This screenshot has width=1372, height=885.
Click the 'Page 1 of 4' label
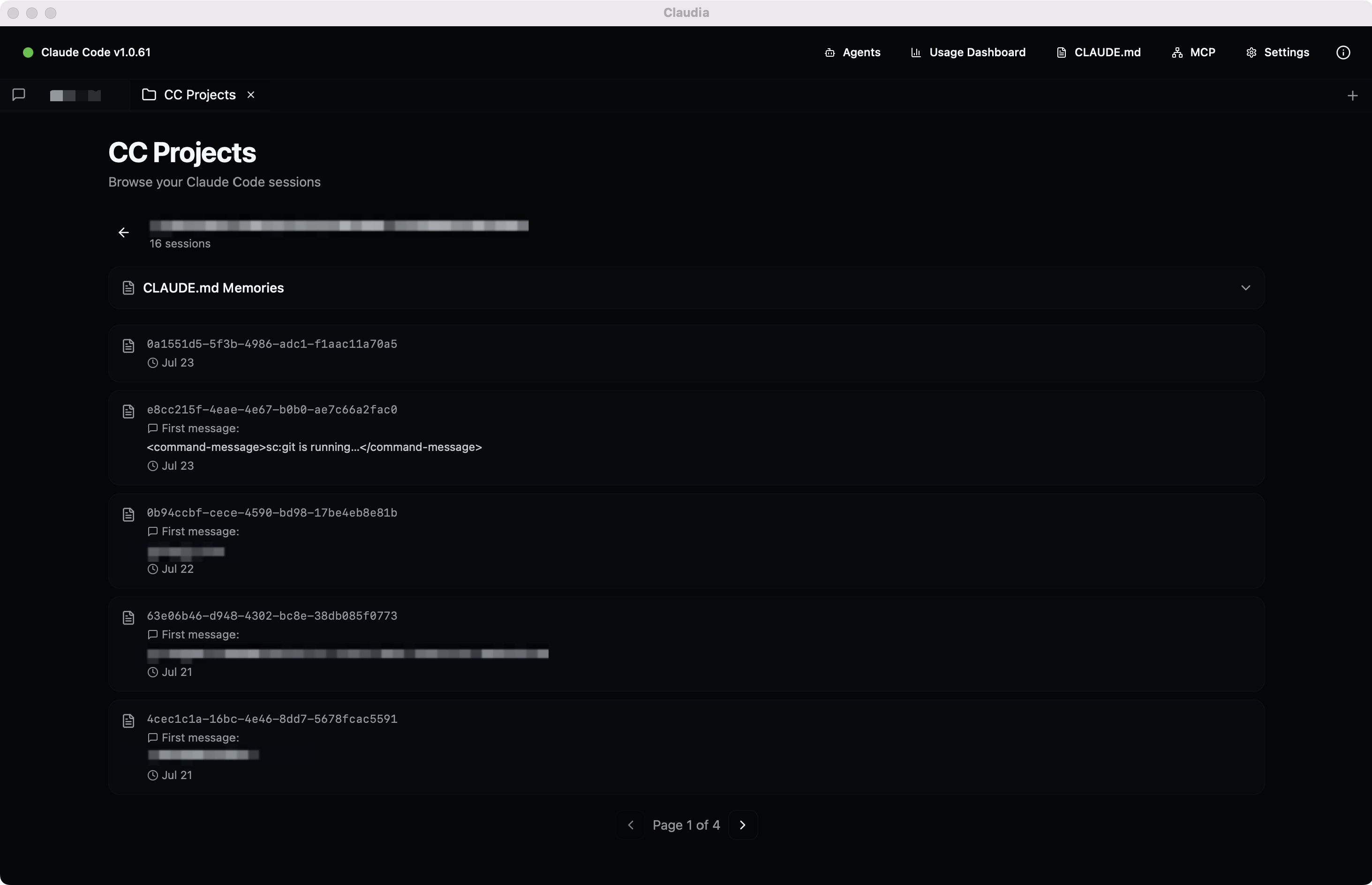pyautogui.click(x=686, y=825)
